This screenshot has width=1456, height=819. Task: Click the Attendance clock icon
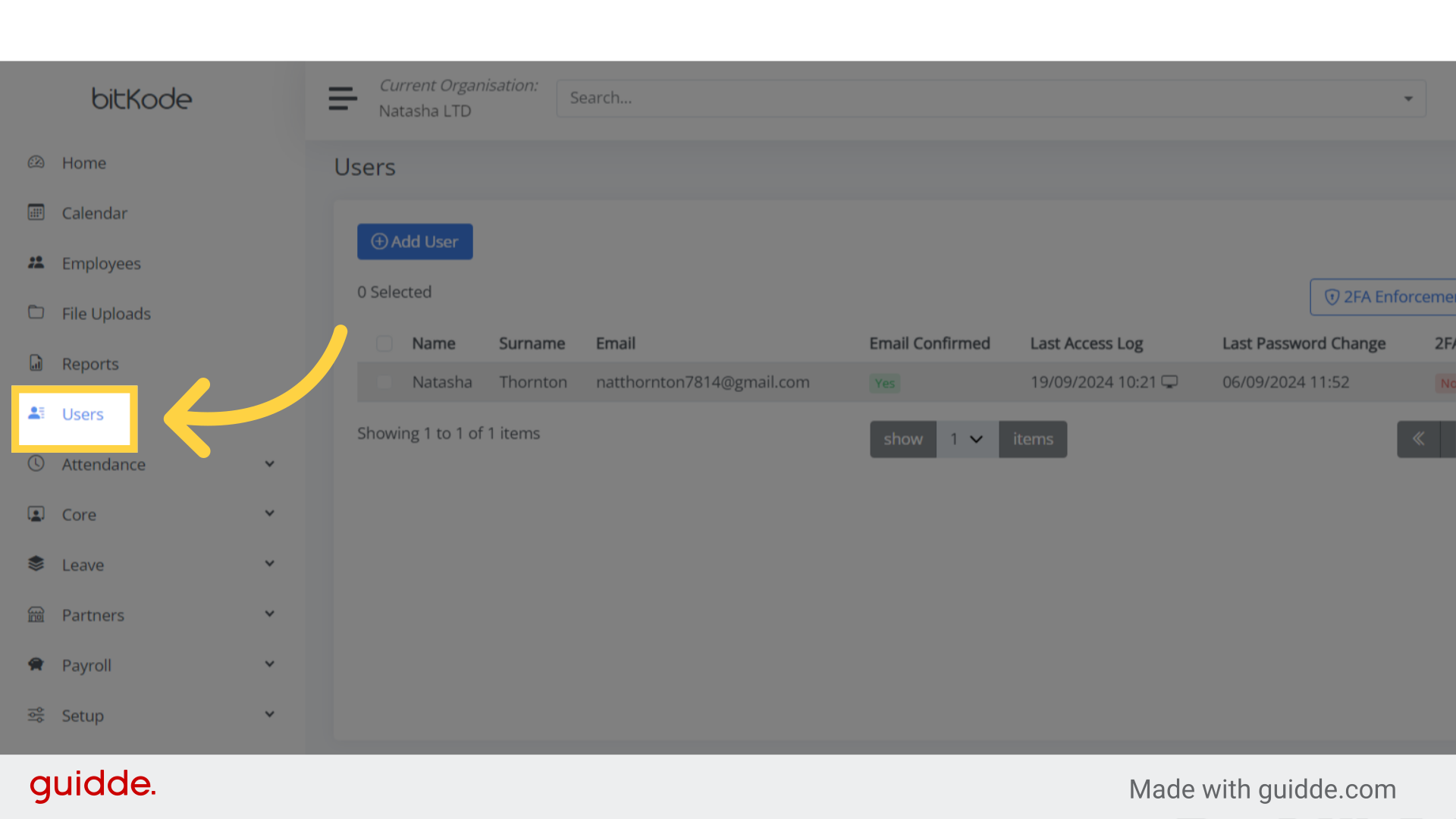[36, 463]
